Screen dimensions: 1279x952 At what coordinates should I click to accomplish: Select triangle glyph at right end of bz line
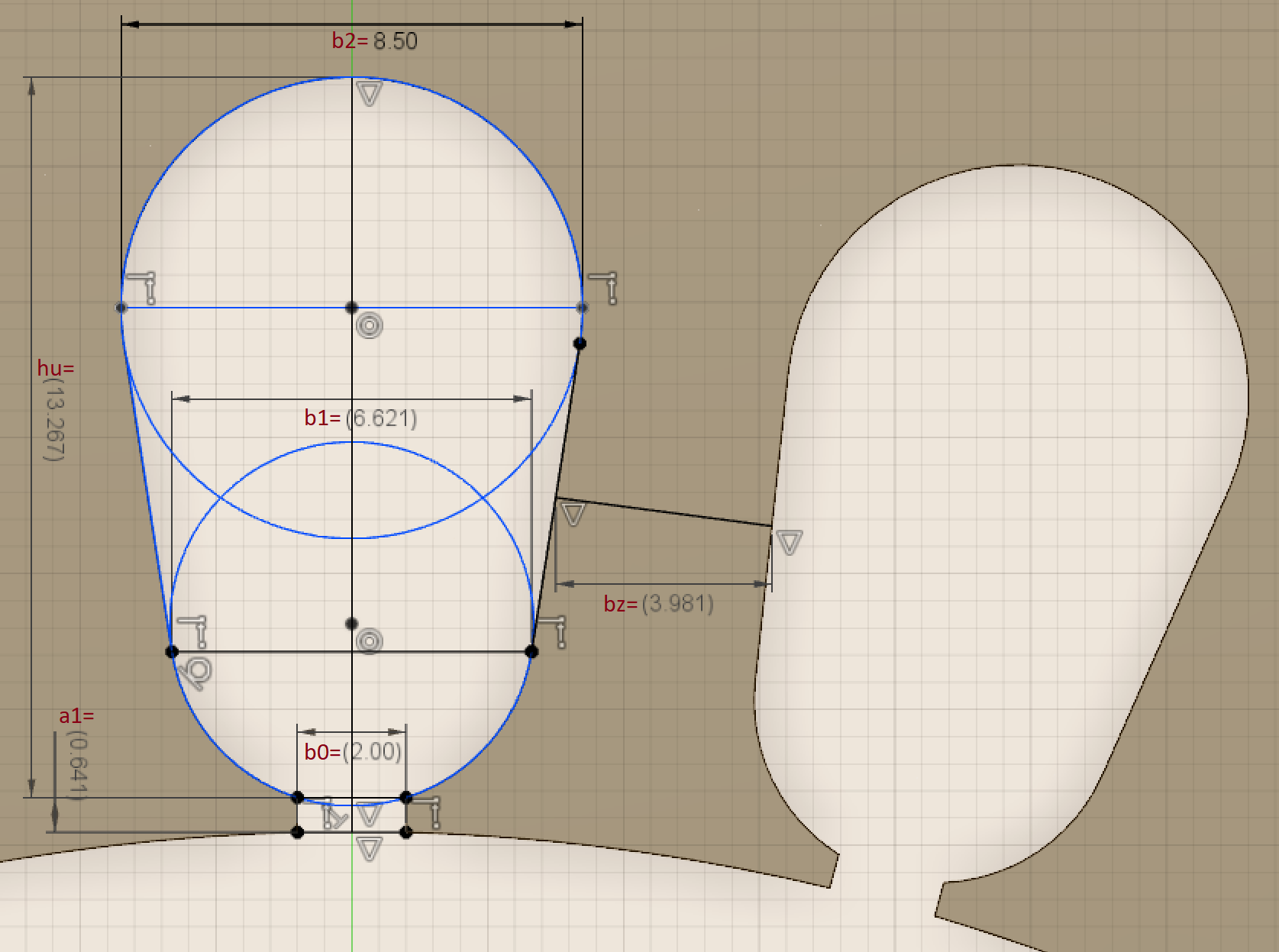coord(789,543)
